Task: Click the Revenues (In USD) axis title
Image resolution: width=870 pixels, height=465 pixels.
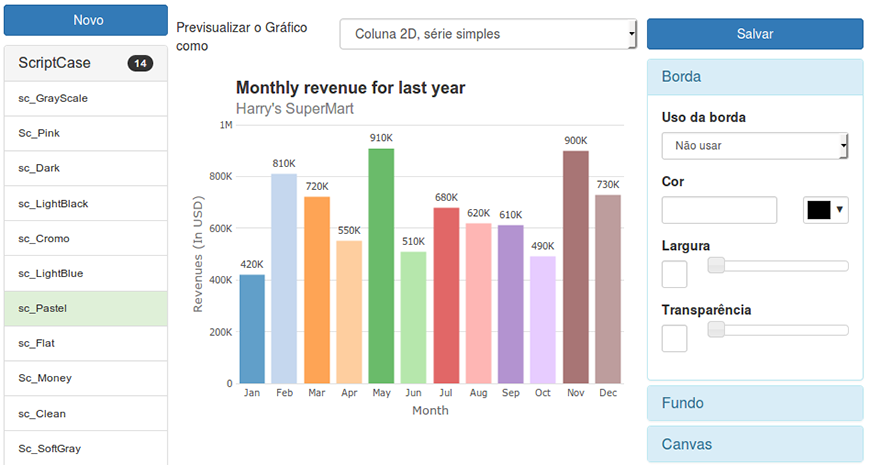Action: click(x=198, y=254)
